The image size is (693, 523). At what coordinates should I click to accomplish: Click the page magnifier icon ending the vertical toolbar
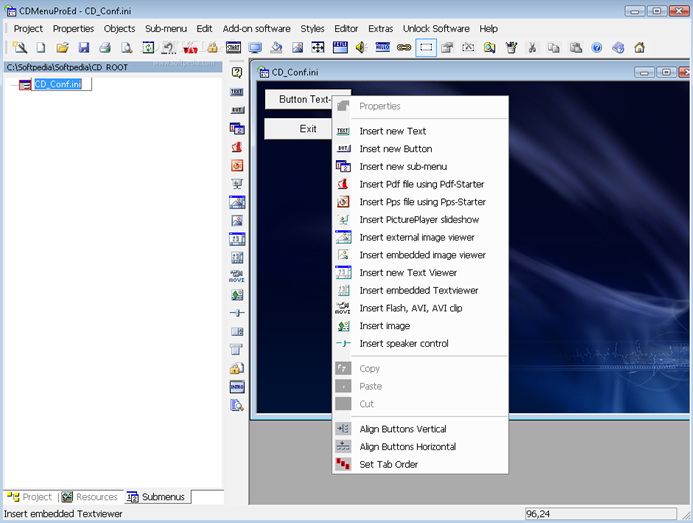coord(237,405)
